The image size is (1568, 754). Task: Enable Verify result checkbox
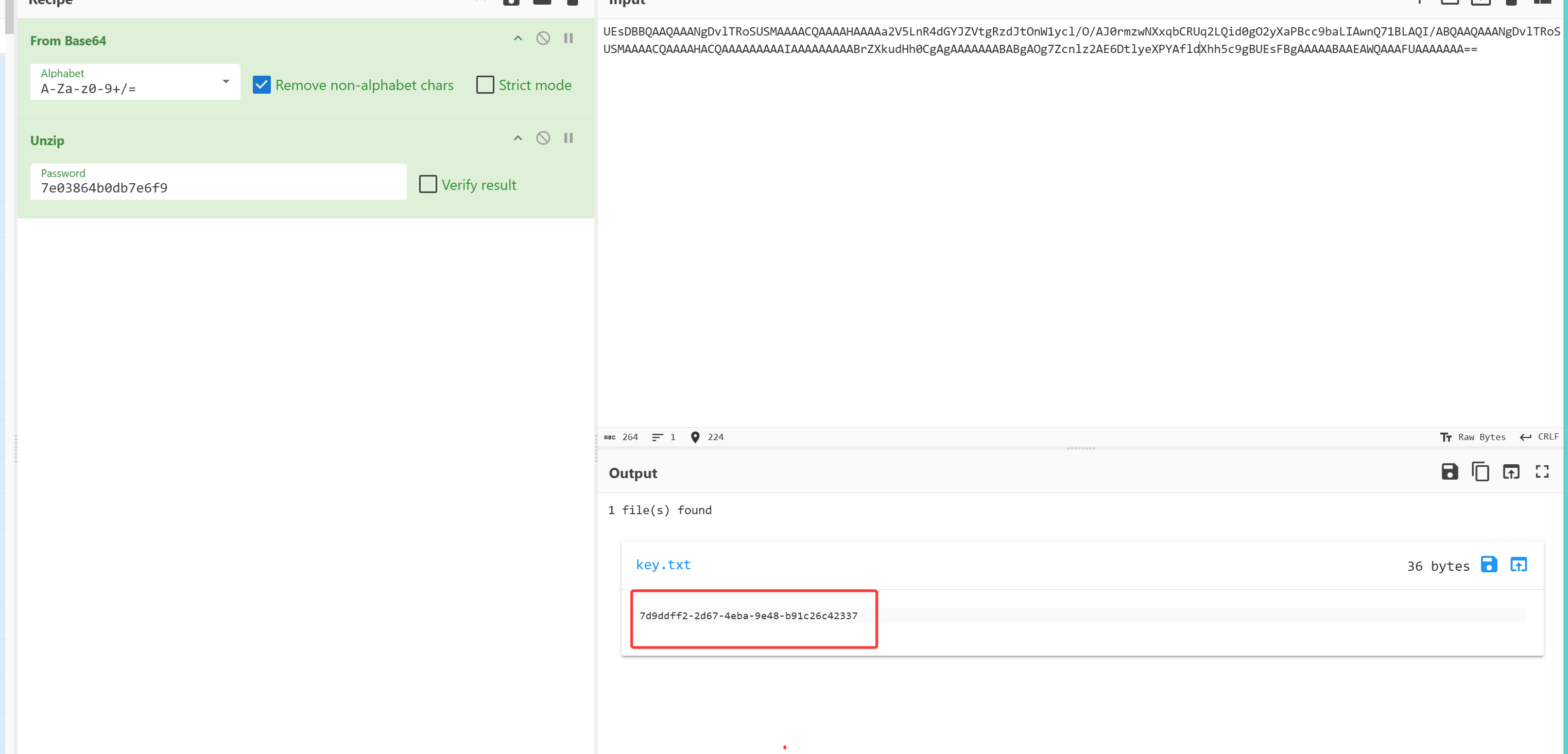[x=428, y=184]
